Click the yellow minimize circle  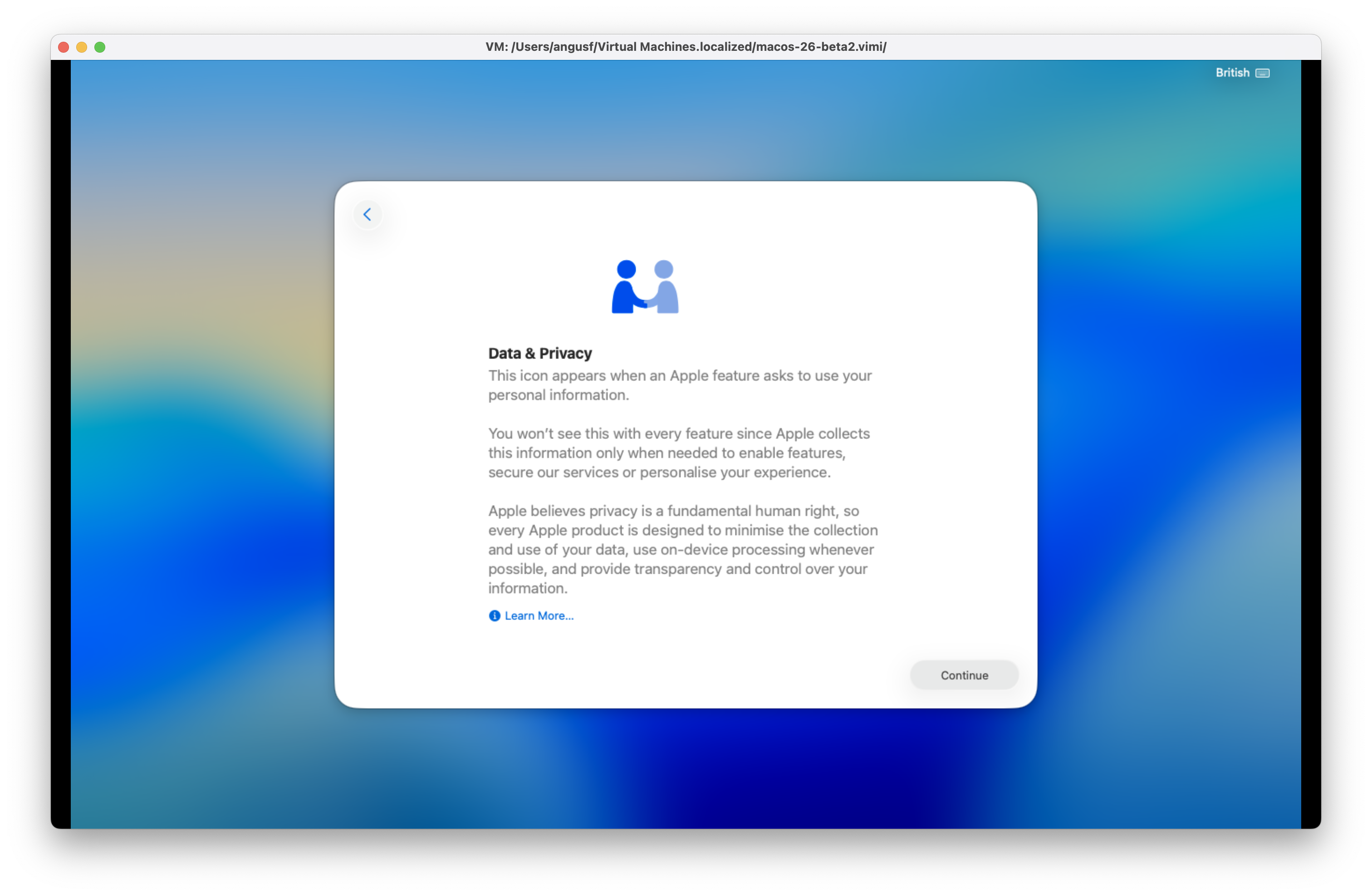pos(81,47)
